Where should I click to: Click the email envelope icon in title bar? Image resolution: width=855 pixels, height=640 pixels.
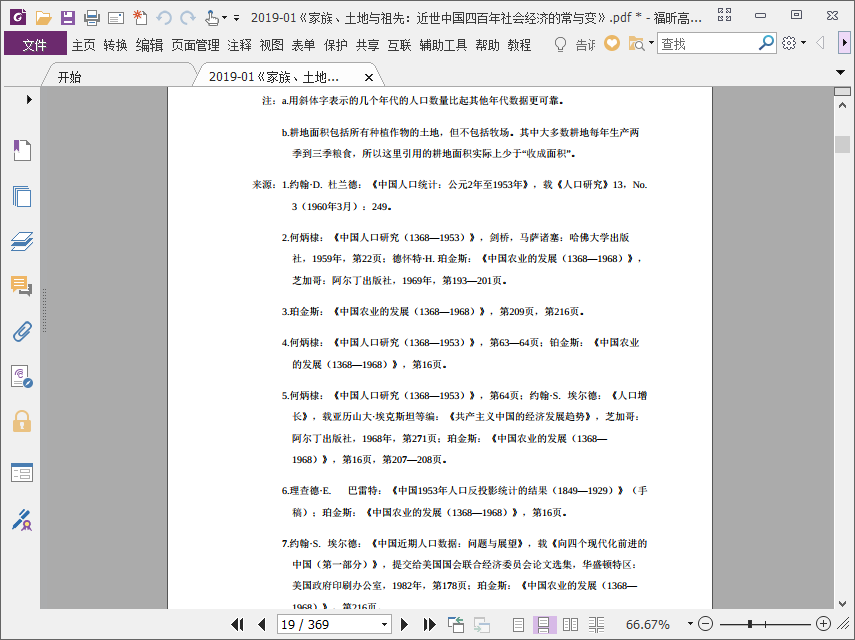[116, 19]
